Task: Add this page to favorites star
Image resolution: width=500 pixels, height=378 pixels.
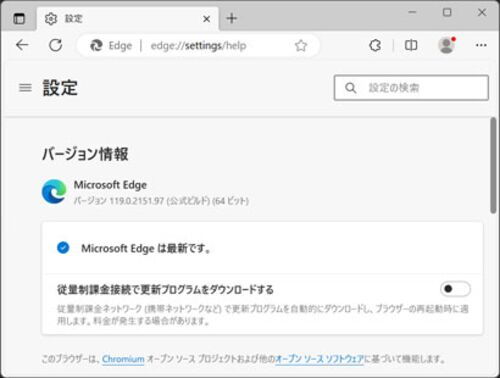Action: point(301,46)
